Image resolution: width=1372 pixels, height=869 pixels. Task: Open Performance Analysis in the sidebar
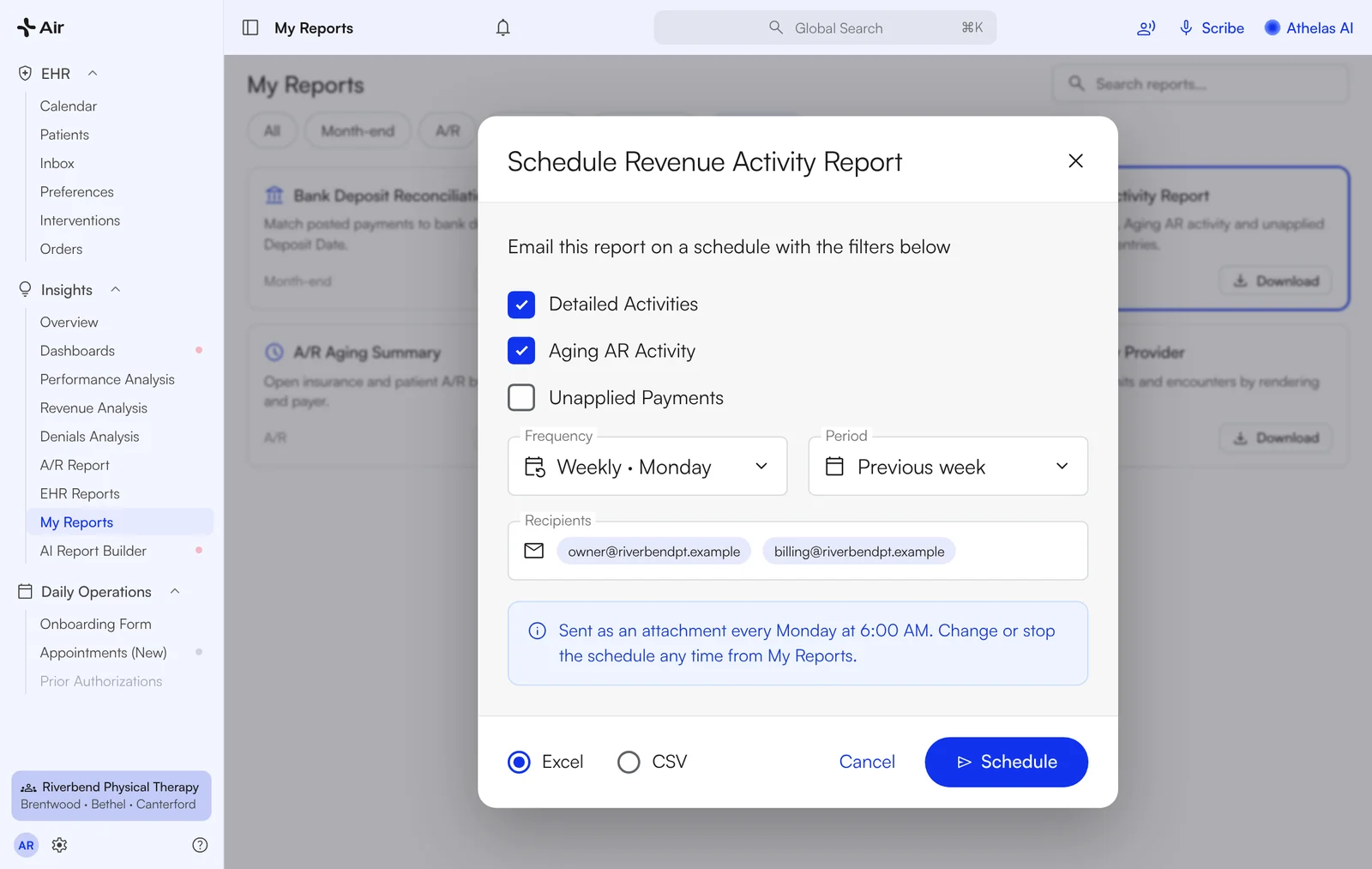click(x=107, y=379)
